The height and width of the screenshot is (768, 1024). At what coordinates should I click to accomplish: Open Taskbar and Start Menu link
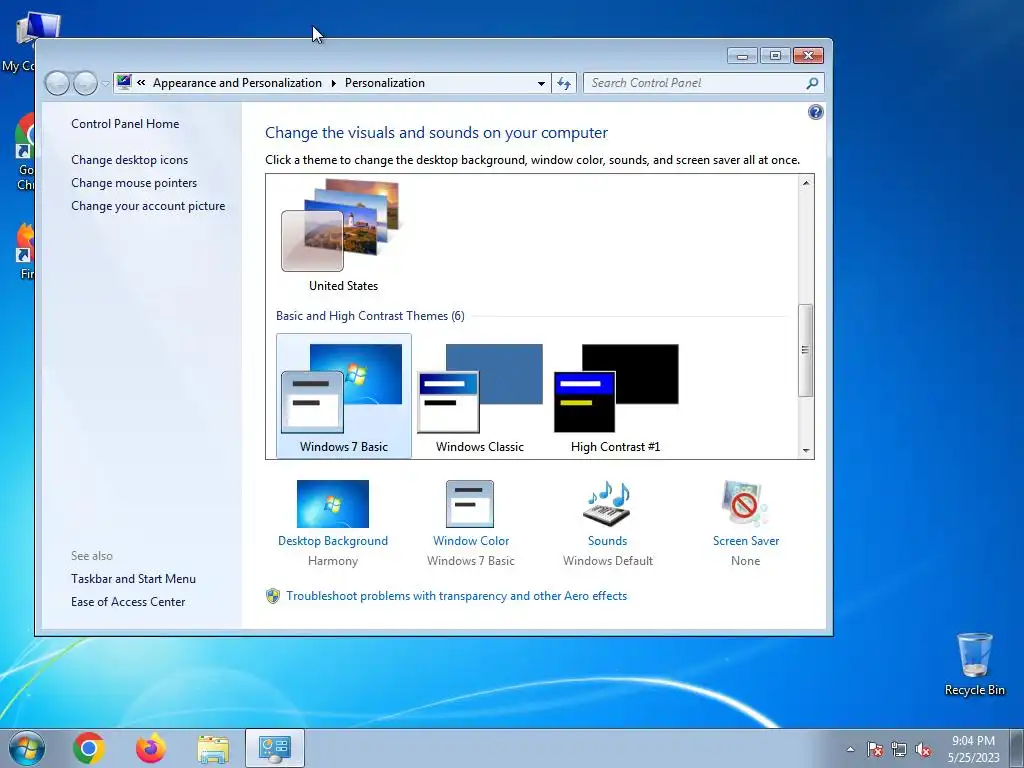click(x=133, y=579)
